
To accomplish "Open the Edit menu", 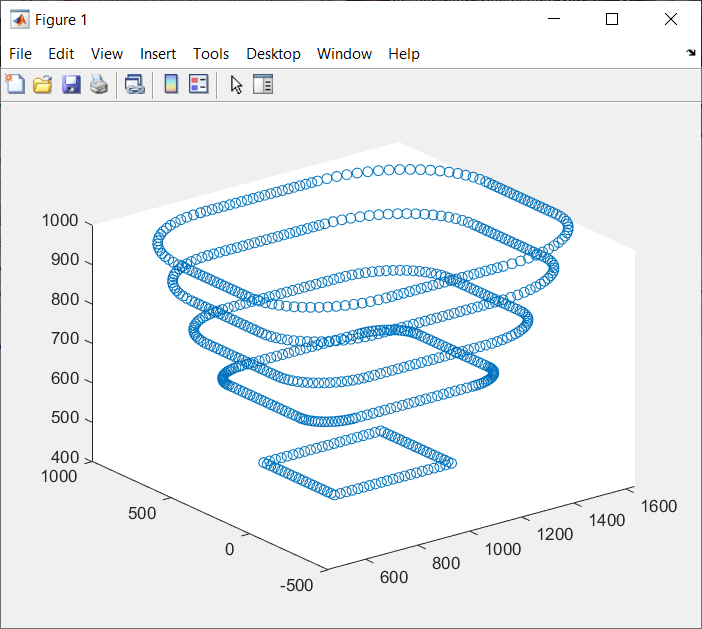I will coord(61,54).
